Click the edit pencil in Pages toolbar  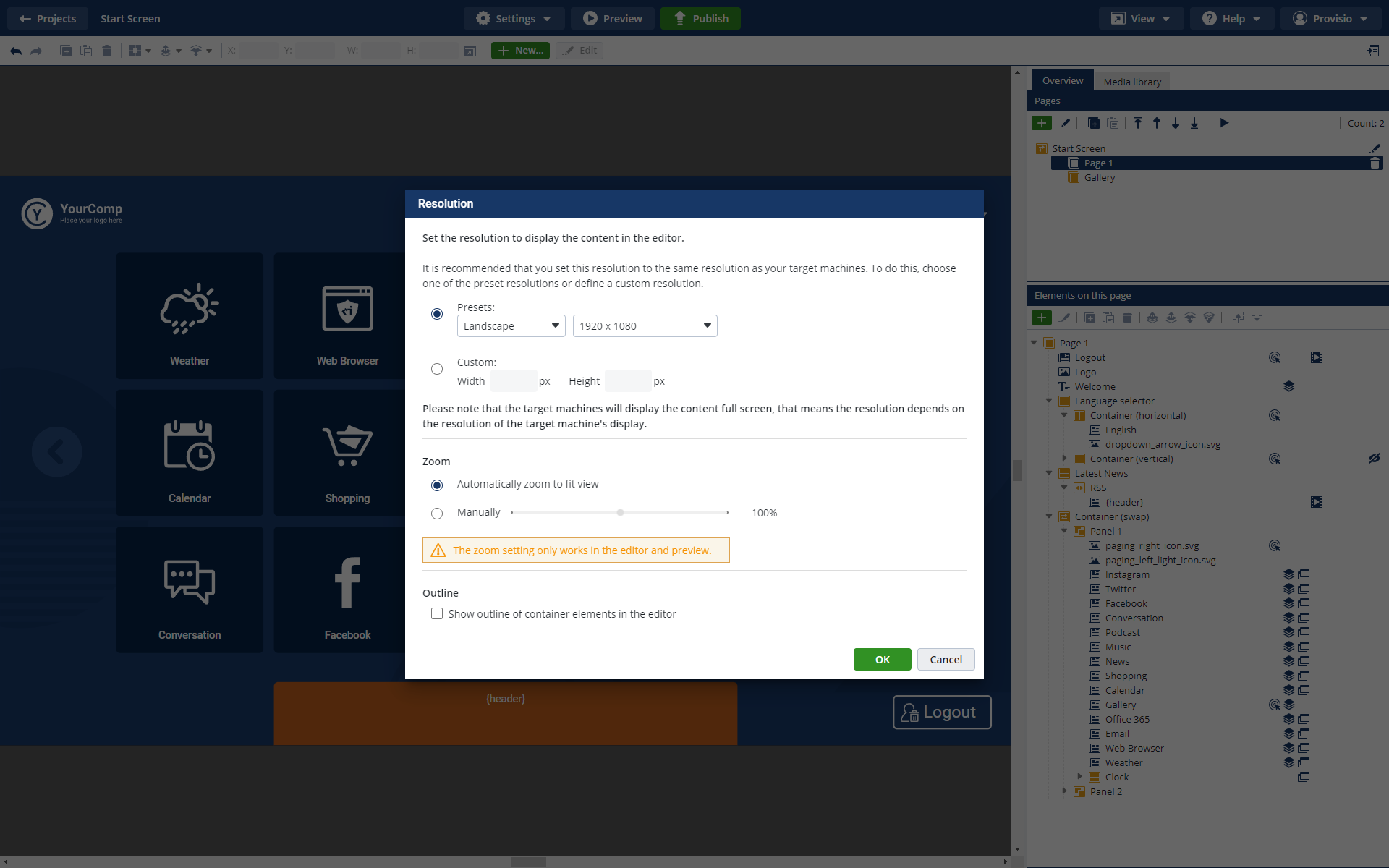pyautogui.click(x=1064, y=123)
